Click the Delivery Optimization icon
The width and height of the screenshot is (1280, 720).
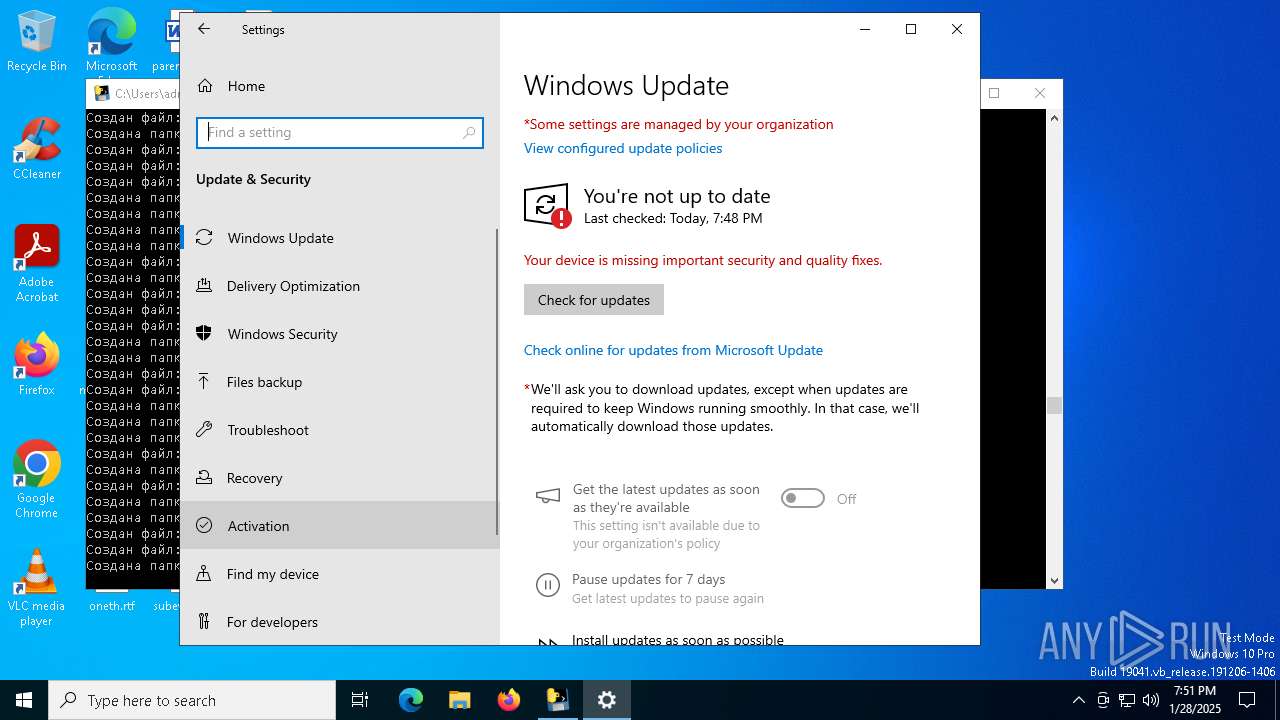(204, 286)
